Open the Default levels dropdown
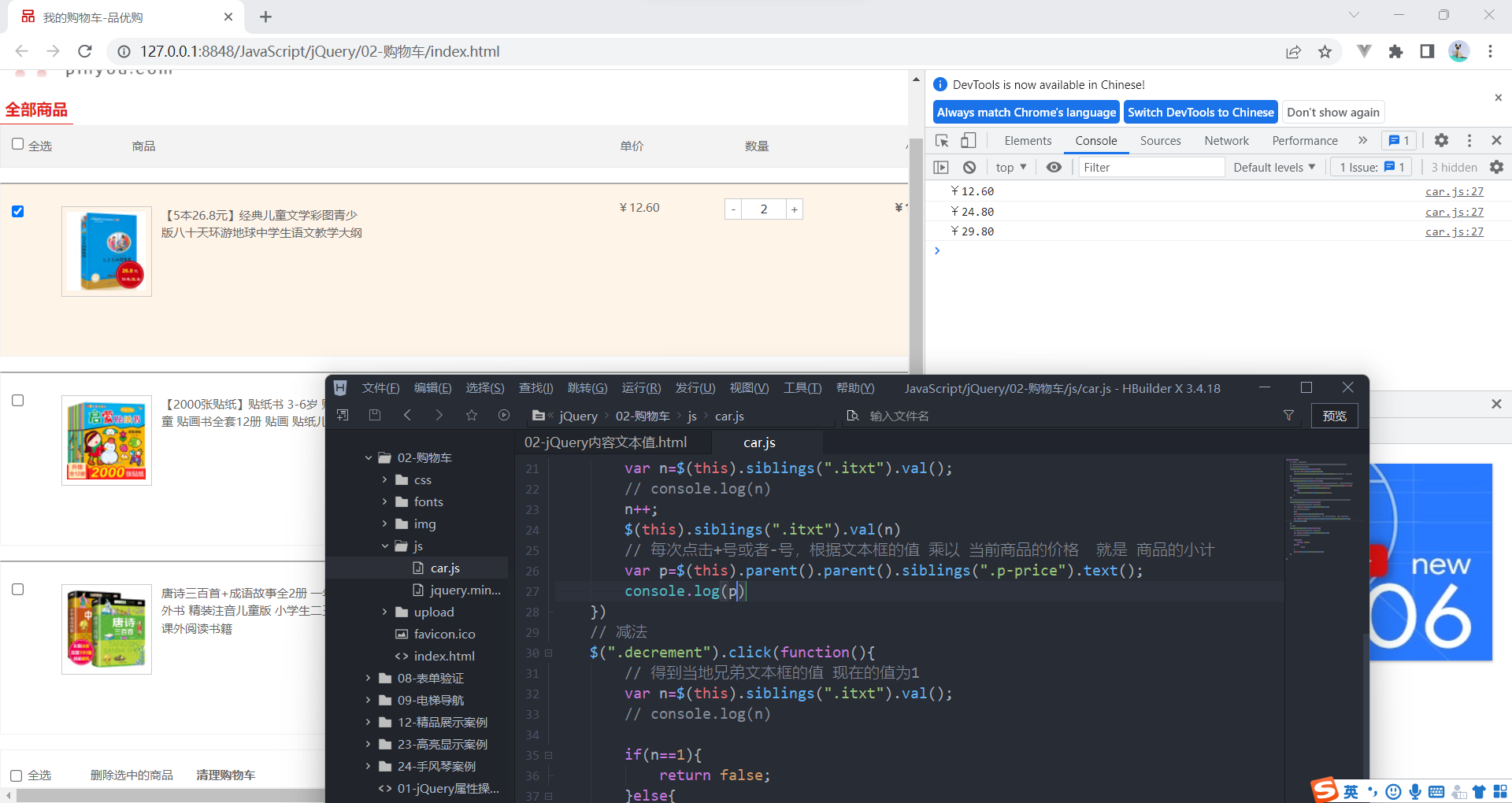 point(1273,167)
